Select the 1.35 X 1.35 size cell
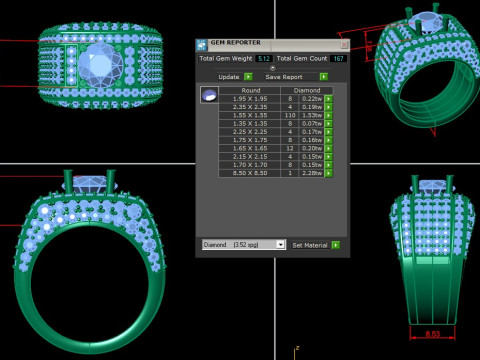 click(250, 124)
